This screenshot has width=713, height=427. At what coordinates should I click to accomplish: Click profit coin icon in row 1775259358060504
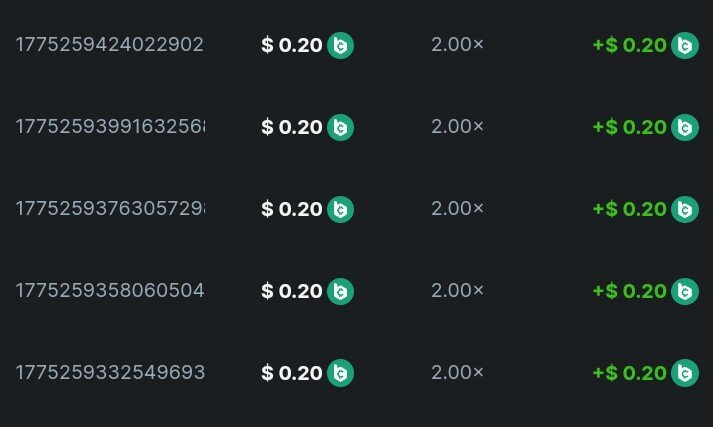[x=685, y=291]
